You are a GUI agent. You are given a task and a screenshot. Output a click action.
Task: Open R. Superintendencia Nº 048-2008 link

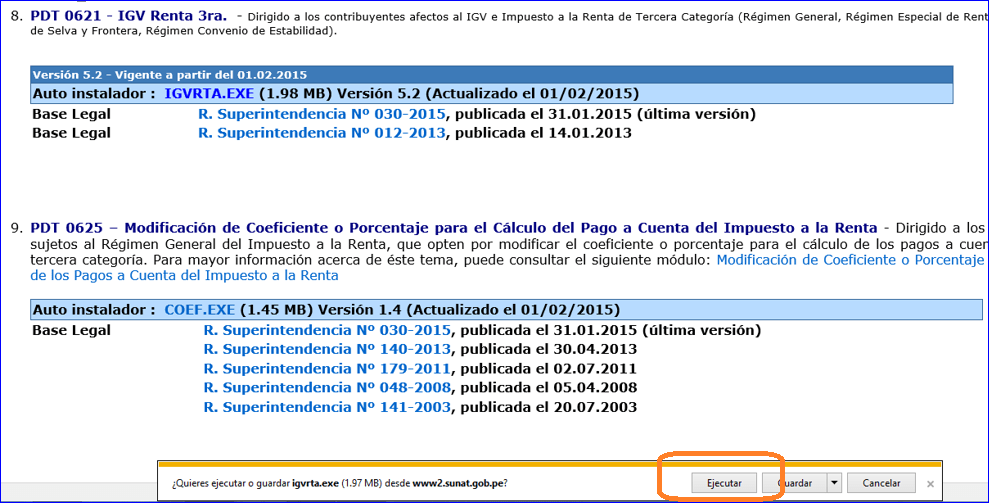(327, 387)
